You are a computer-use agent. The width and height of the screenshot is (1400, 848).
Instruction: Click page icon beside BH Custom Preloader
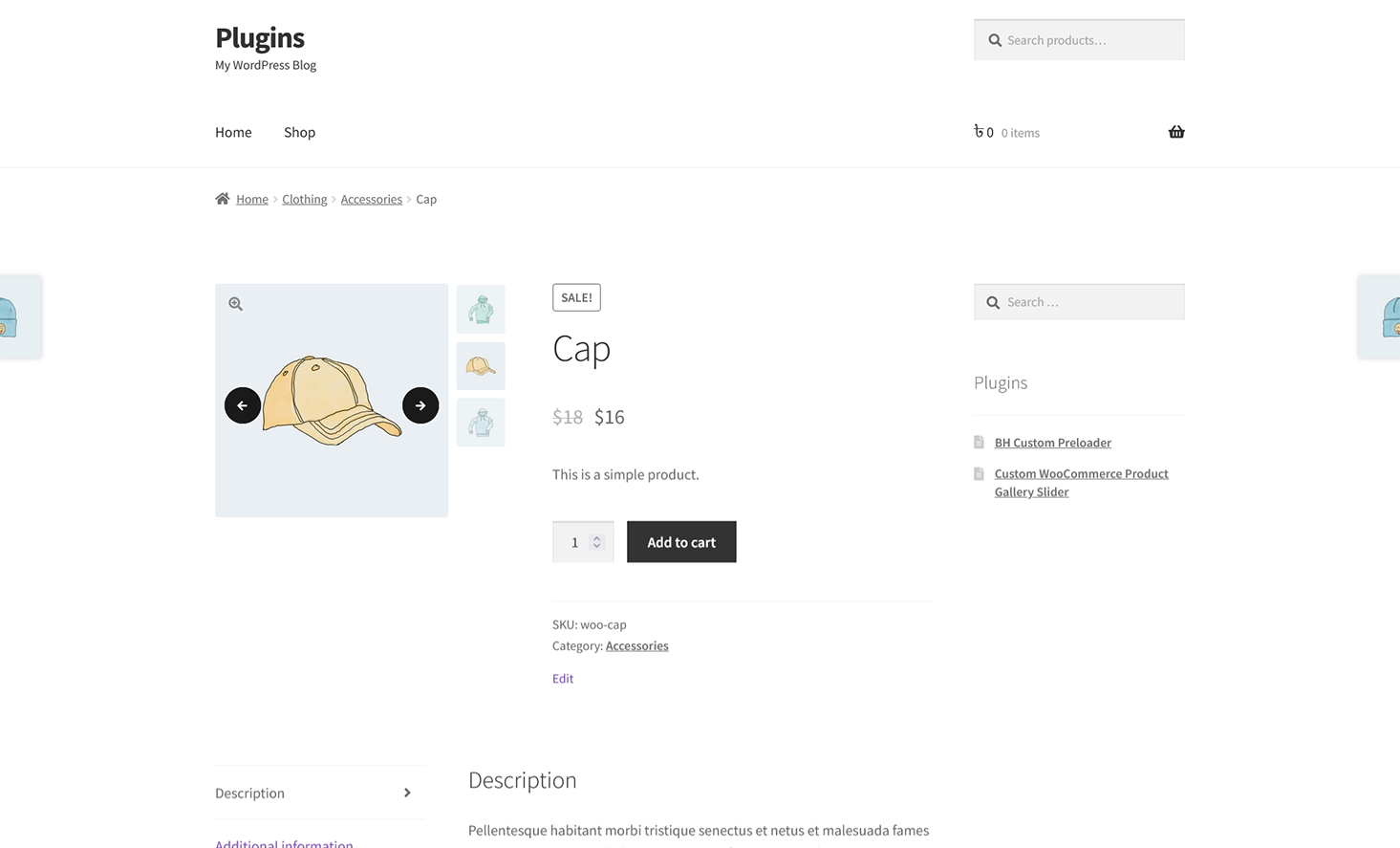[979, 443]
